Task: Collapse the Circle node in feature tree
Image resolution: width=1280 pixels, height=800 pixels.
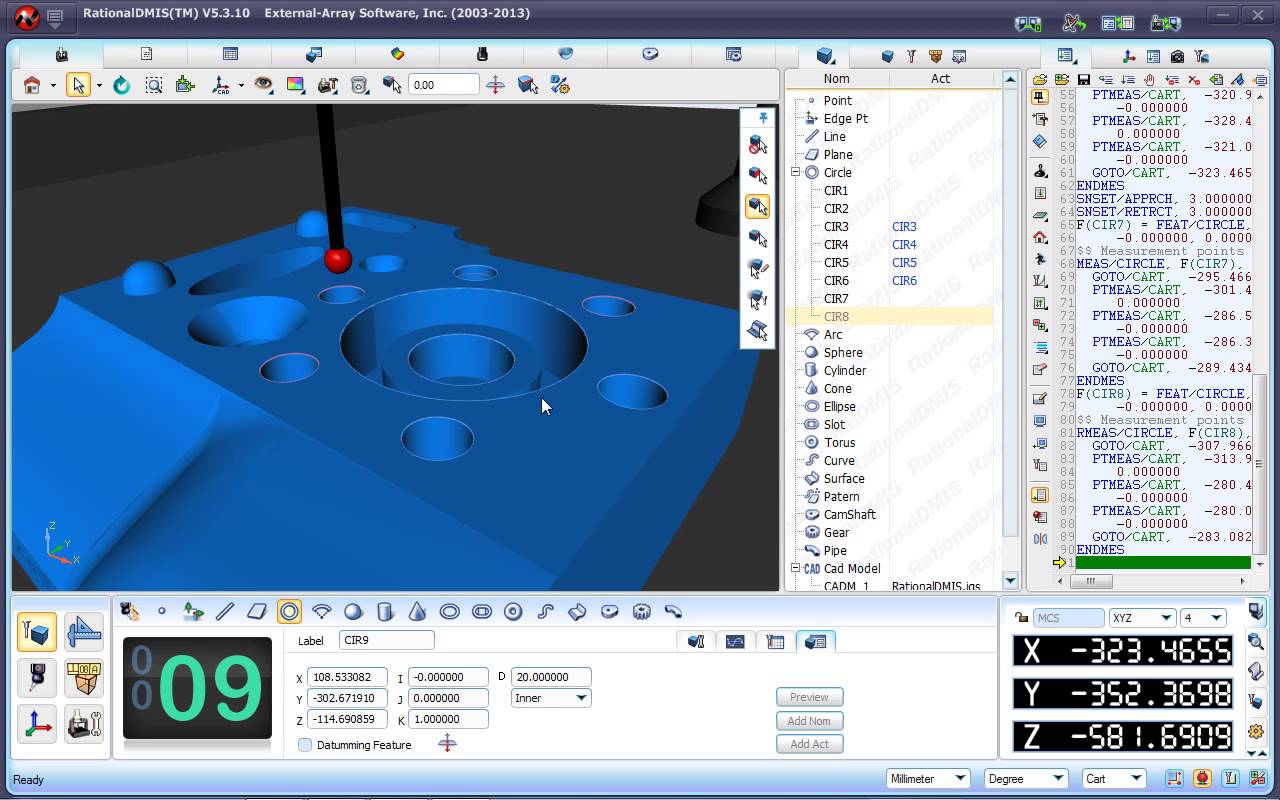Action: (x=796, y=172)
